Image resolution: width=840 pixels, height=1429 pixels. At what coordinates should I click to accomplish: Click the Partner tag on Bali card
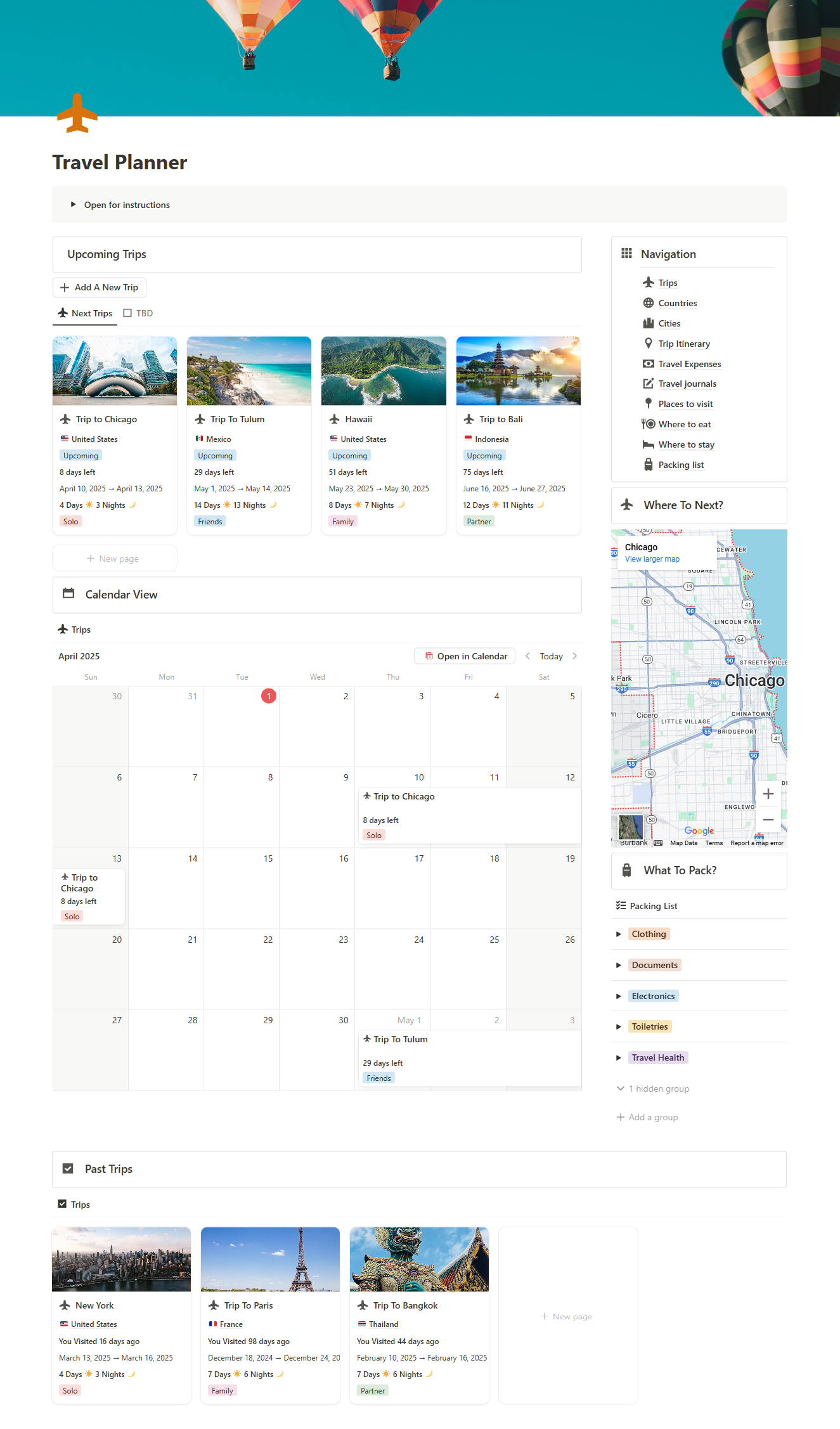(479, 522)
